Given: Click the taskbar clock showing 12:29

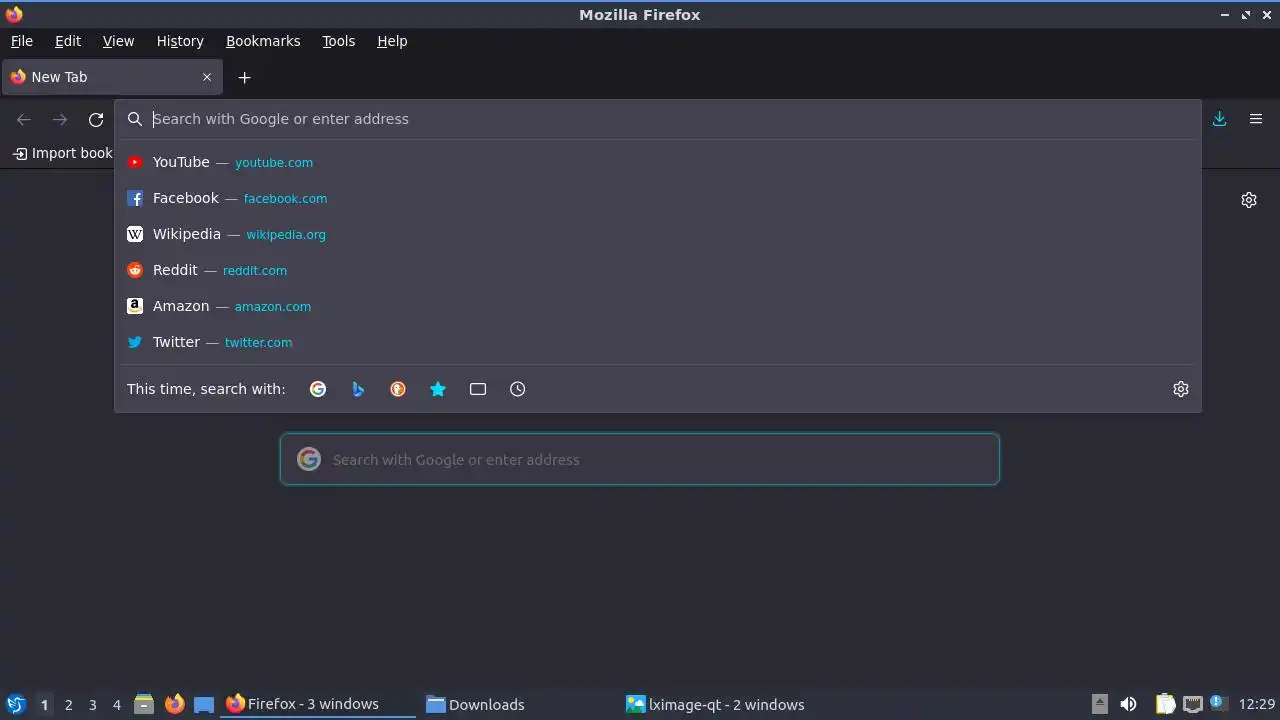Looking at the screenshot, I should [x=1256, y=704].
